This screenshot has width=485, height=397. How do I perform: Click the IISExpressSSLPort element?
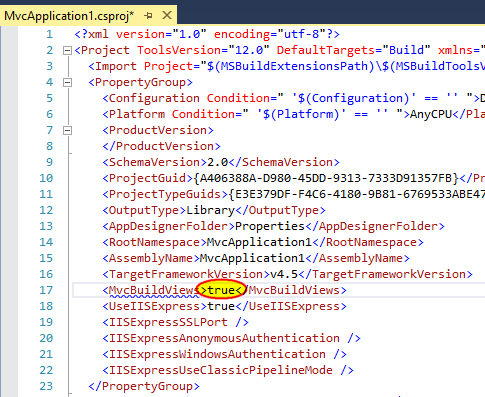[x=175, y=322]
